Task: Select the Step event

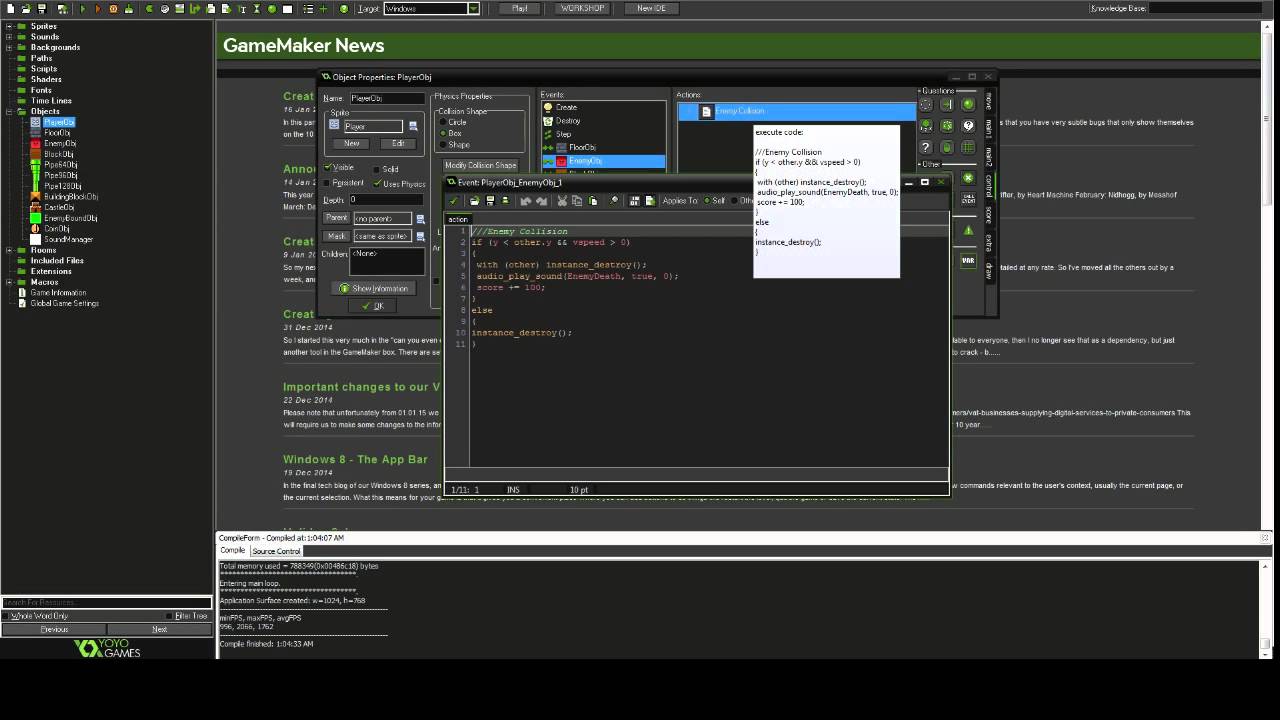Action: (x=563, y=134)
